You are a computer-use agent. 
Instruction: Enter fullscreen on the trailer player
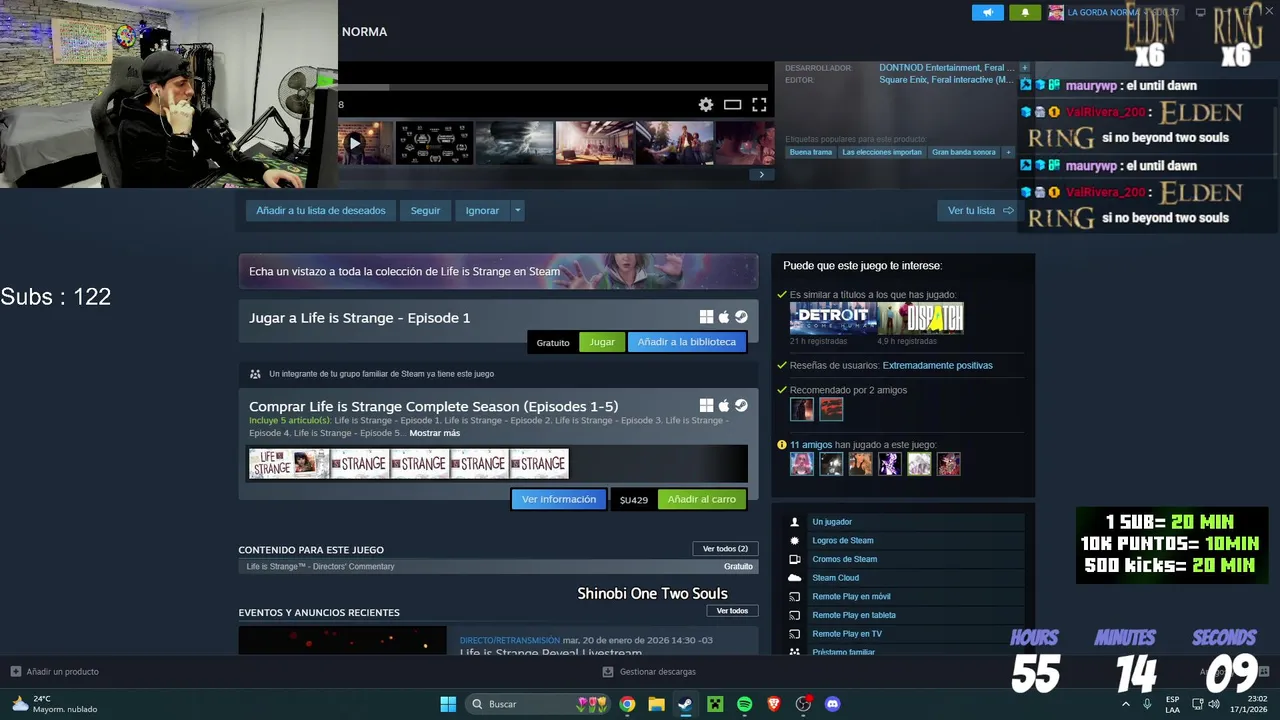tap(759, 105)
